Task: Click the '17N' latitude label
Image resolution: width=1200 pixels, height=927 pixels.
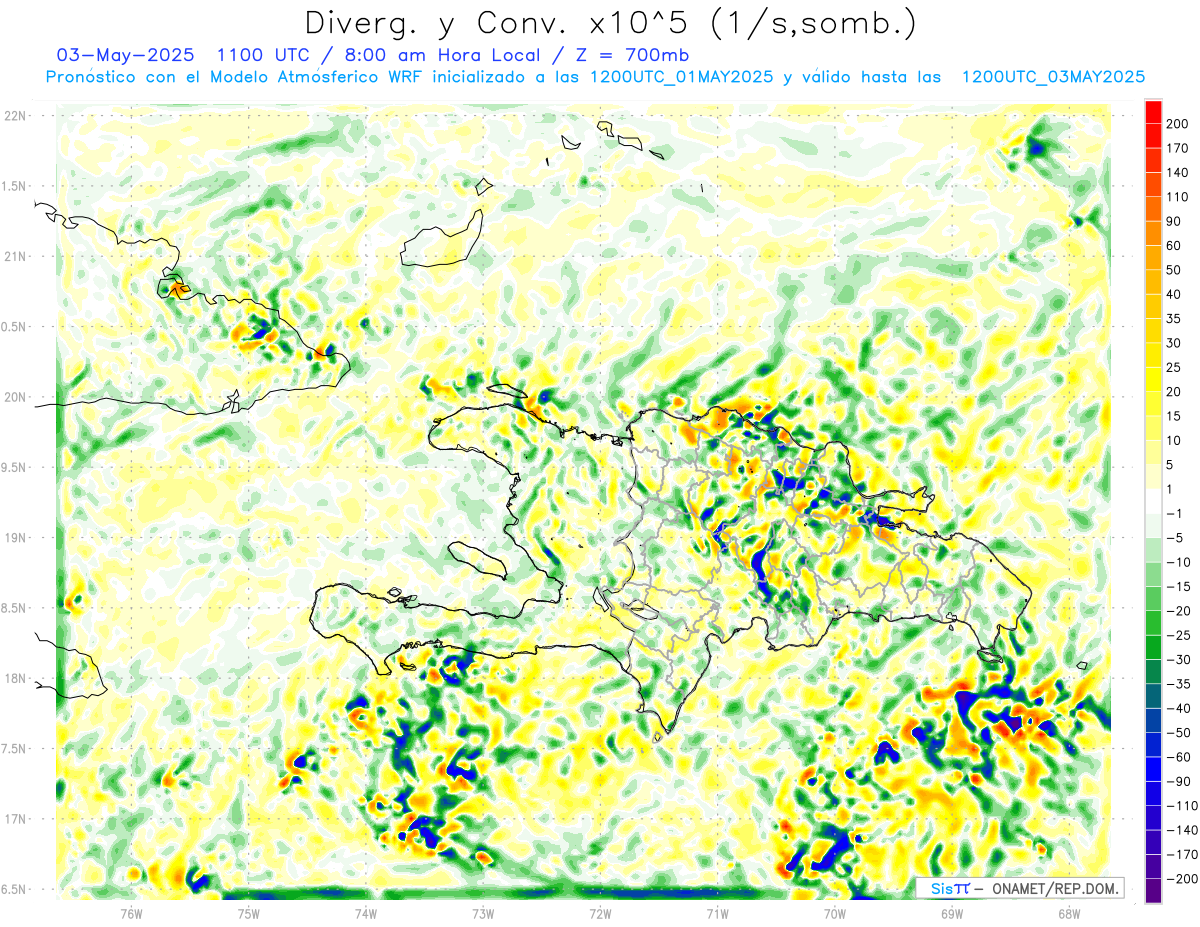Action: (x=15, y=819)
